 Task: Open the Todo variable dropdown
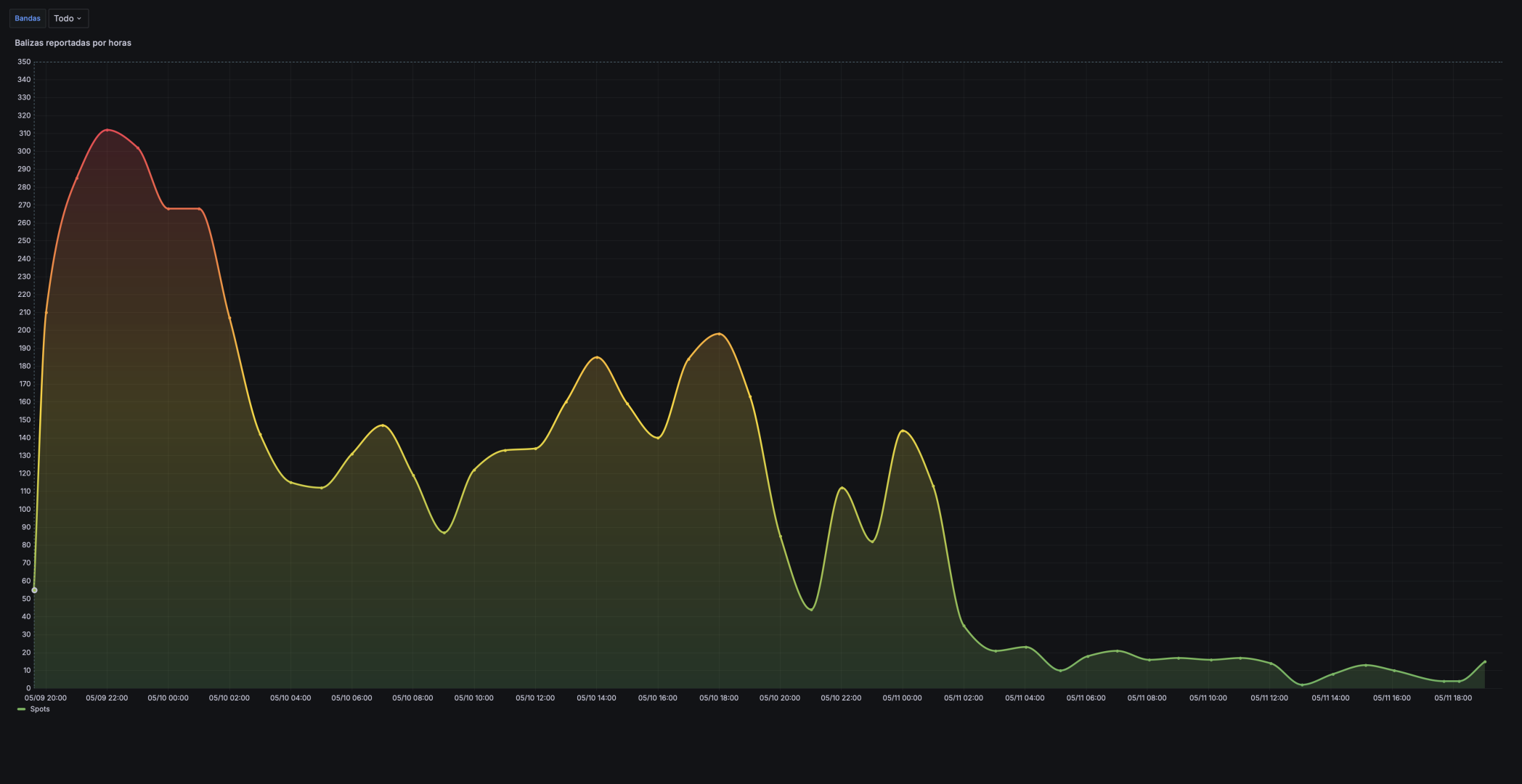(68, 18)
